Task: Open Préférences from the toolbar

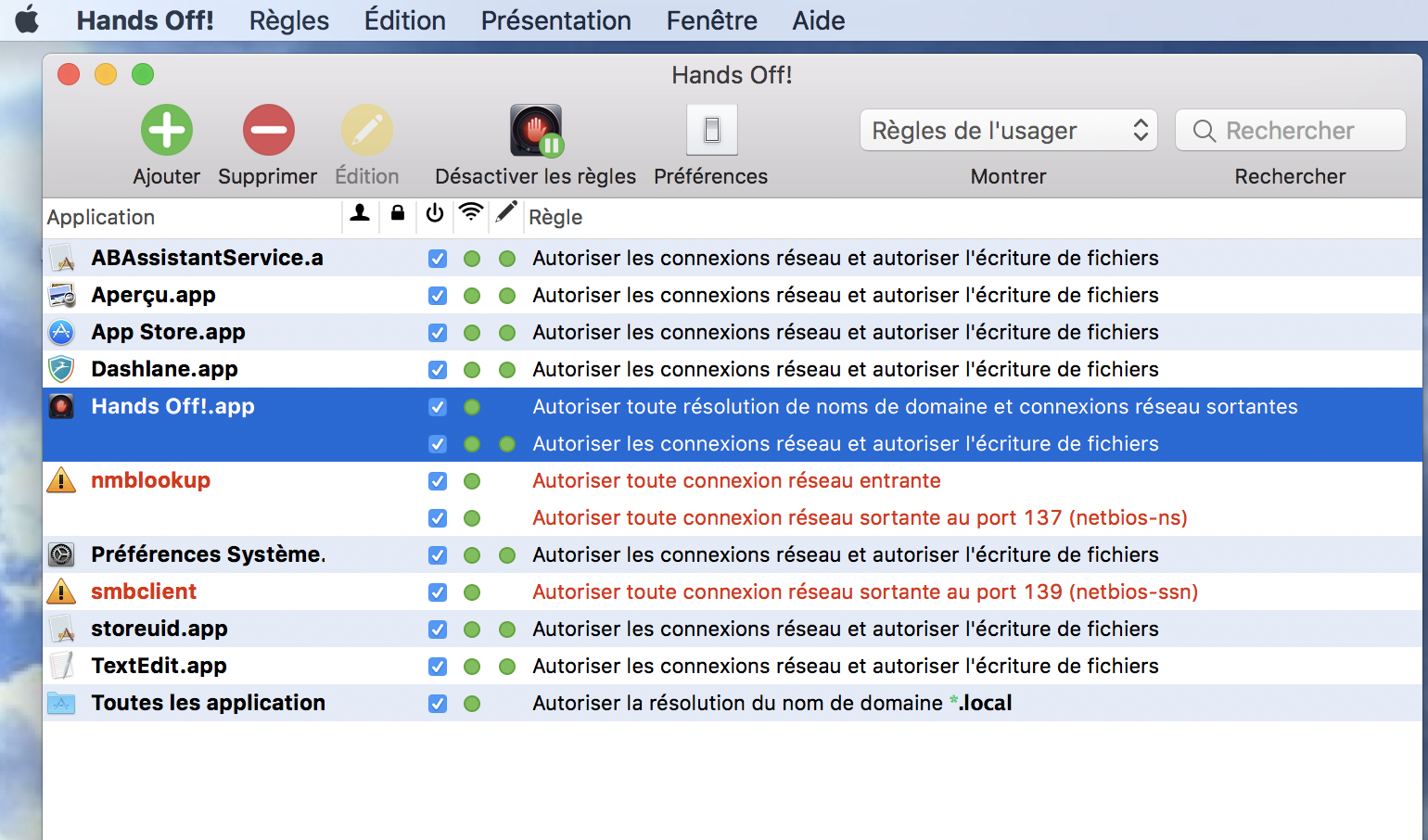Action: 711,130
